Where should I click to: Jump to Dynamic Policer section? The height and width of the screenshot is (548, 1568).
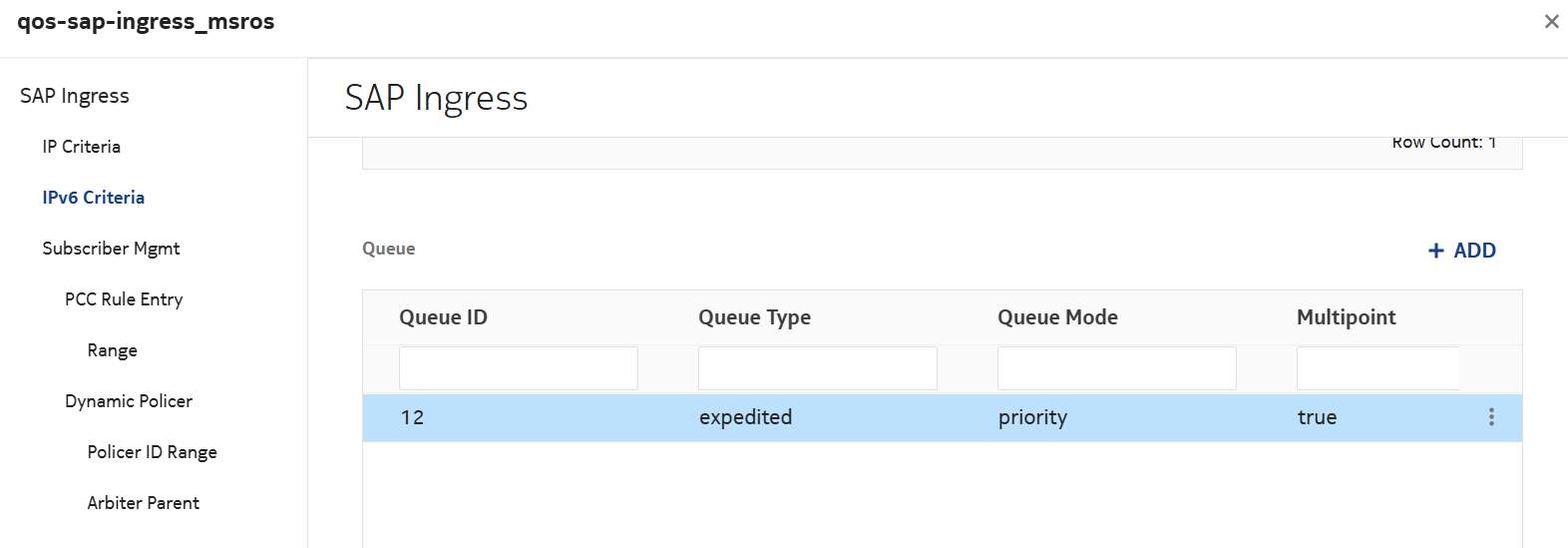pos(129,401)
